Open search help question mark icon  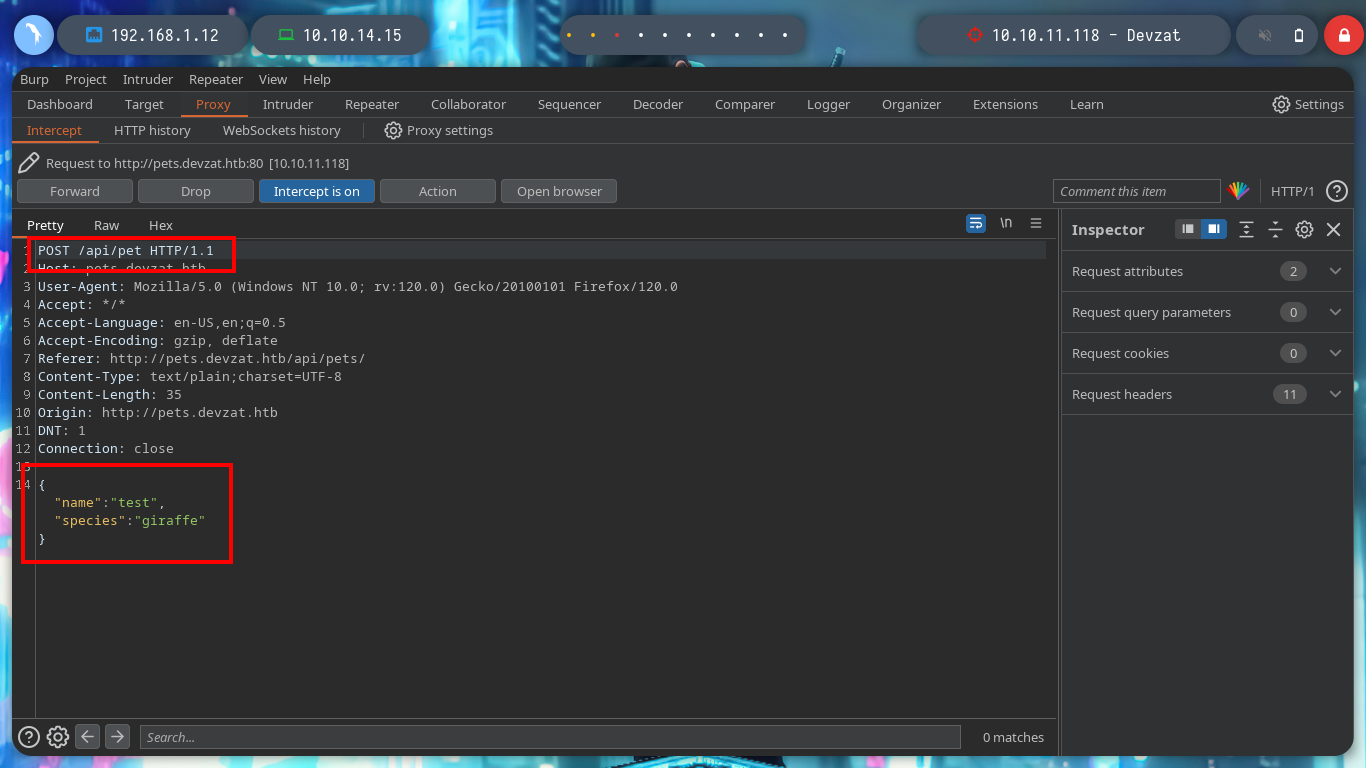29,737
